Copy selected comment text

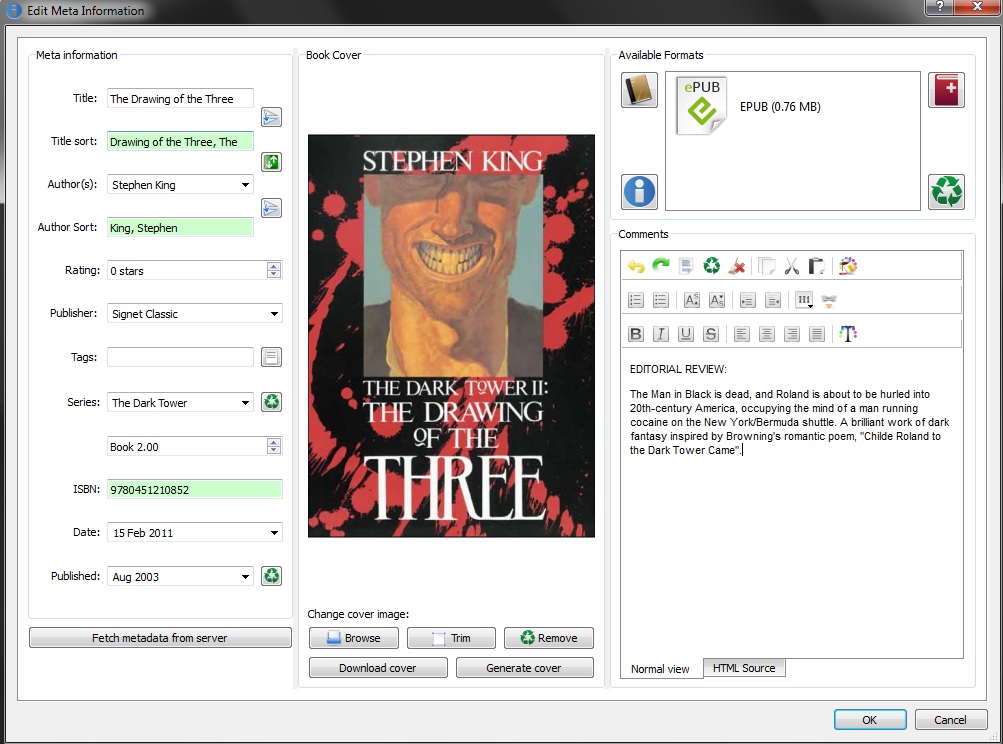766,266
